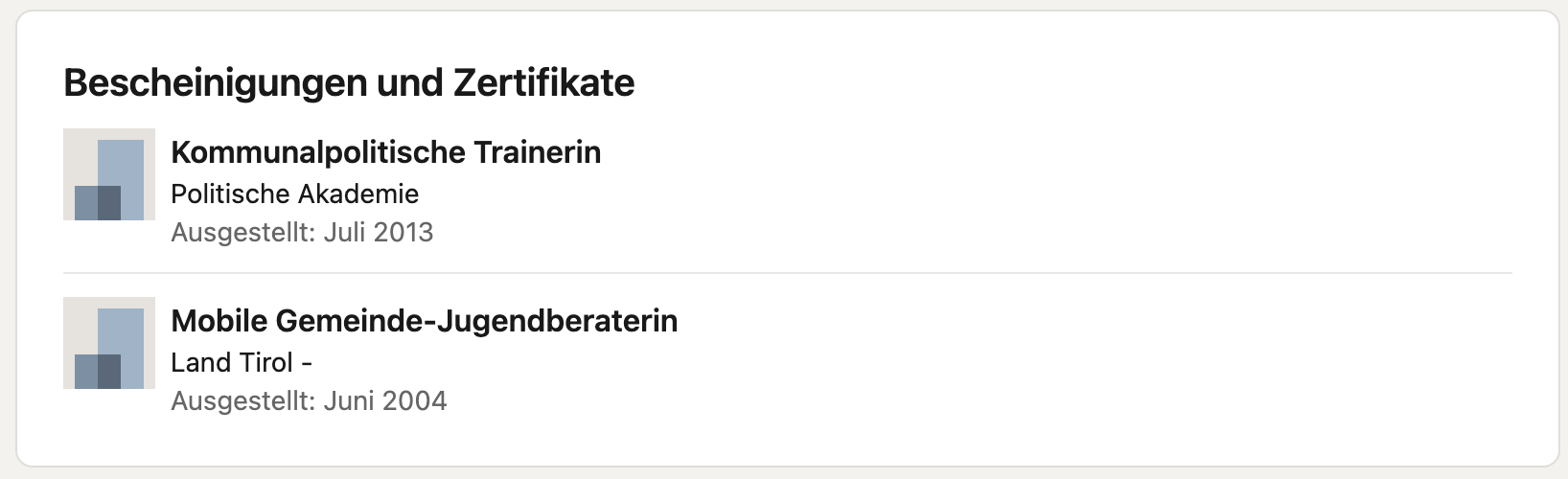
Task: Click the year 2004 in issue date
Action: point(415,400)
